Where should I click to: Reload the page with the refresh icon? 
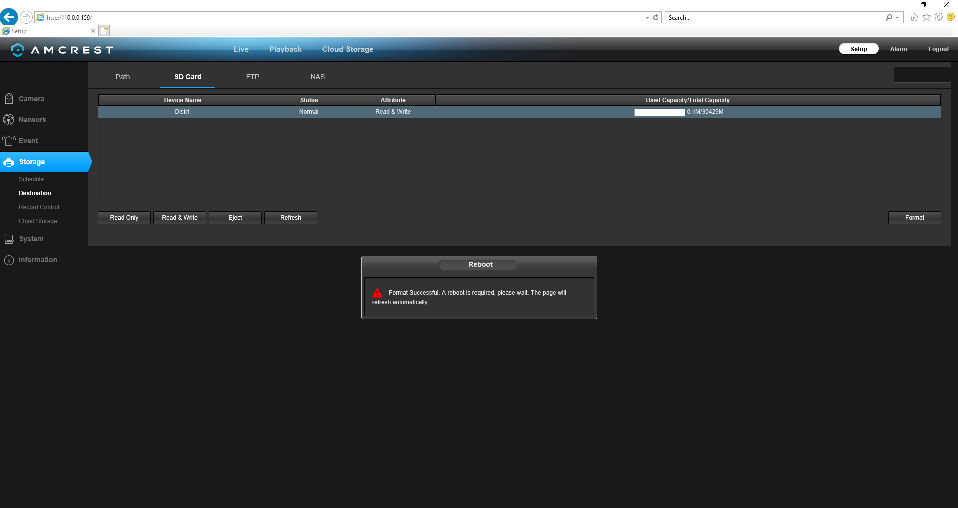coord(656,17)
